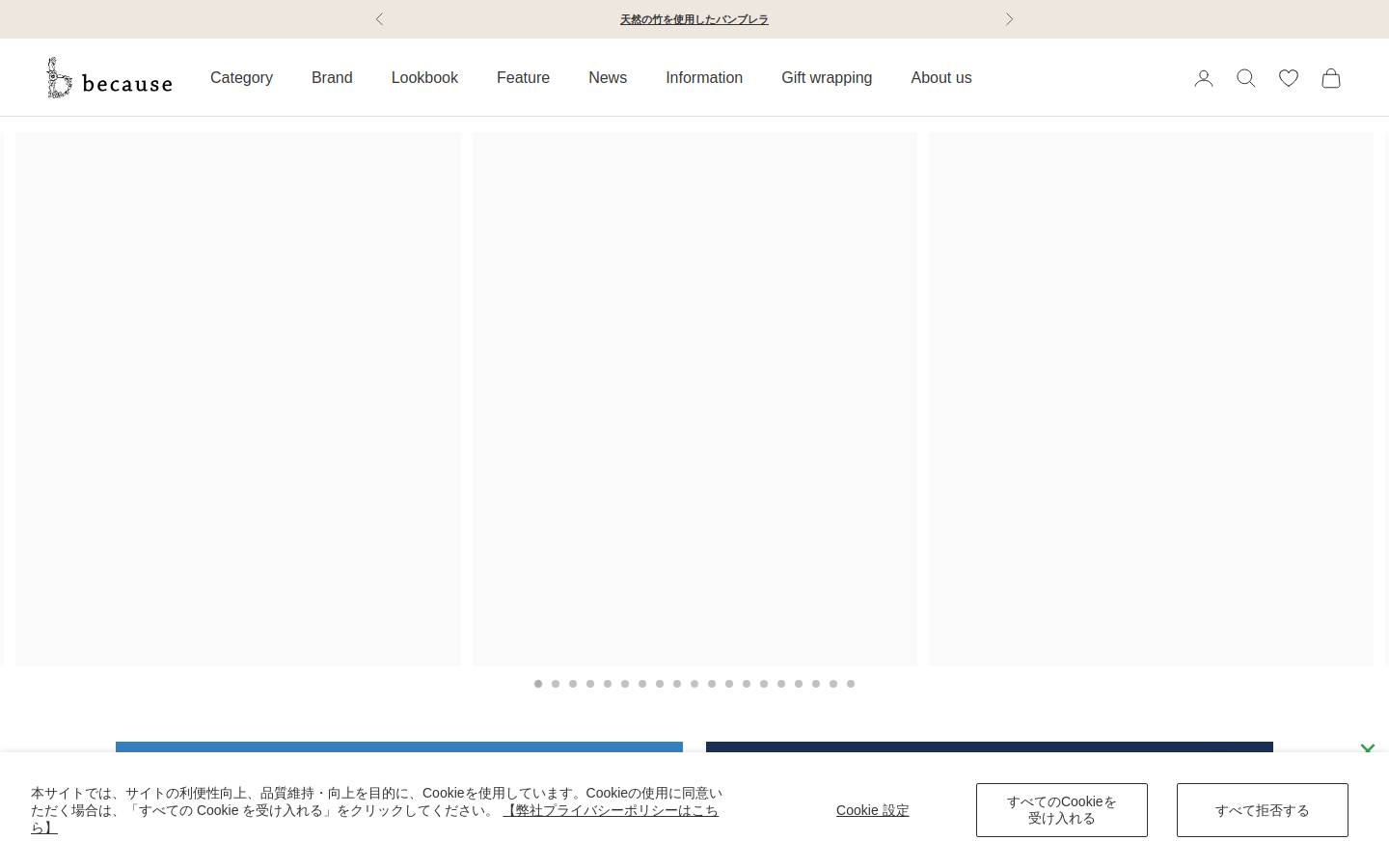
Task: Show the previous announcement with the left arrow
Action: (379, 19)
